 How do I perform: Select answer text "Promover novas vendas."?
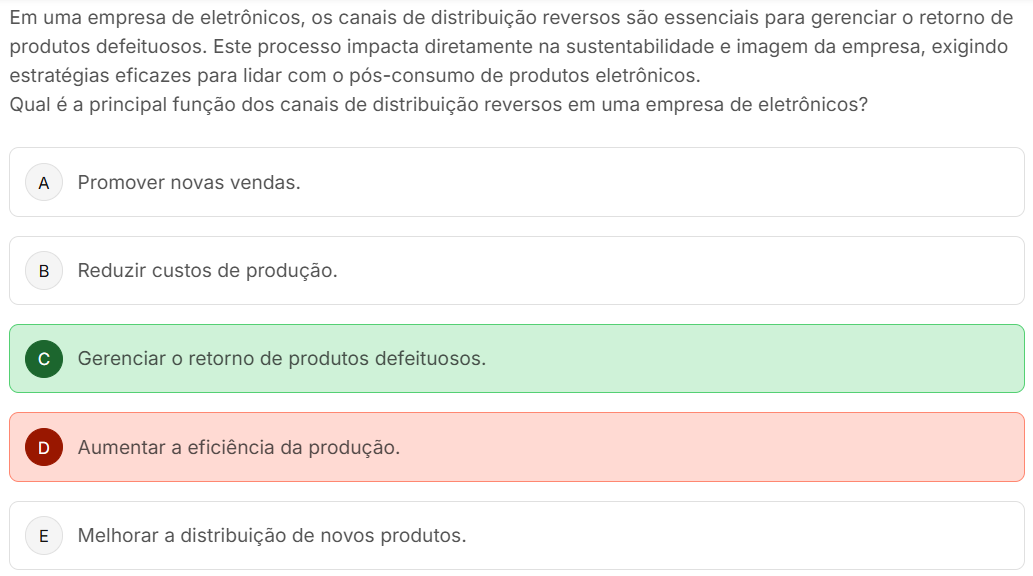(189, 183)
